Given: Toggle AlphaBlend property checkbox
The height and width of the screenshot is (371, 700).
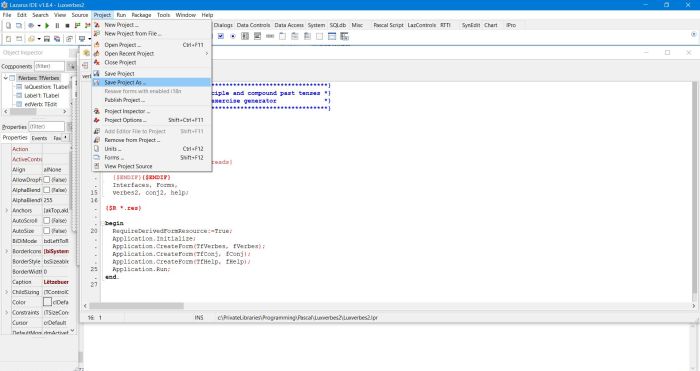Looking at the screenshot, I should pyautogui.click(x=46, y=190).
